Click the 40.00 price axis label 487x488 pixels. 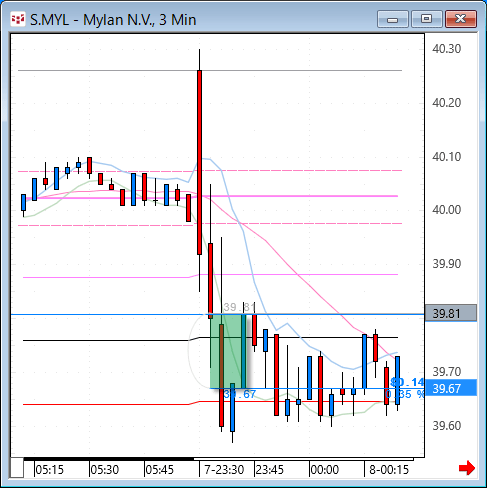tap(447, 210)
